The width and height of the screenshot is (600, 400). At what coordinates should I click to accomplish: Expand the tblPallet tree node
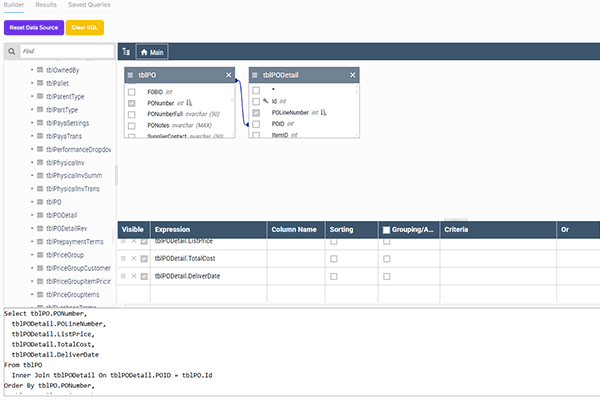click(x=32, y=83)
